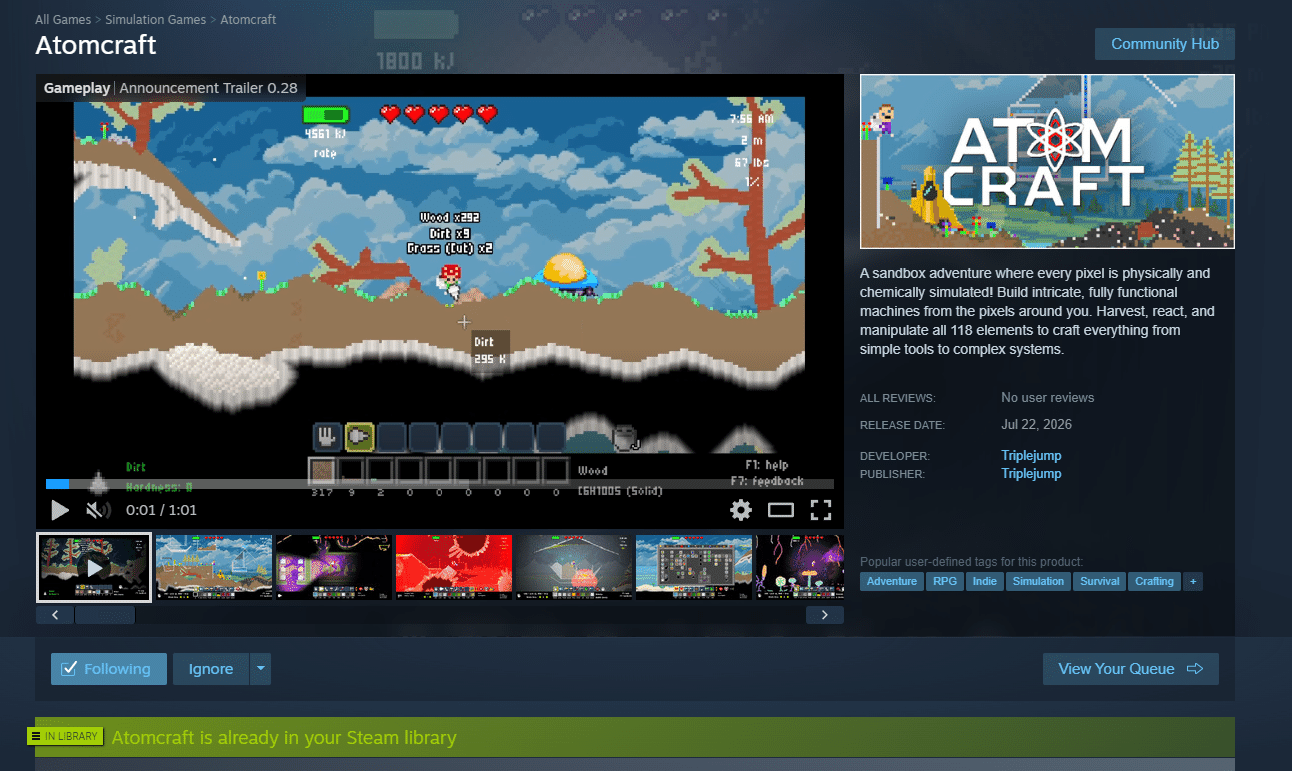Open Simulation Games breadcrumb
Image resolution: width=1292 pixels, height=771 pixels.
[x=155, y=20]
